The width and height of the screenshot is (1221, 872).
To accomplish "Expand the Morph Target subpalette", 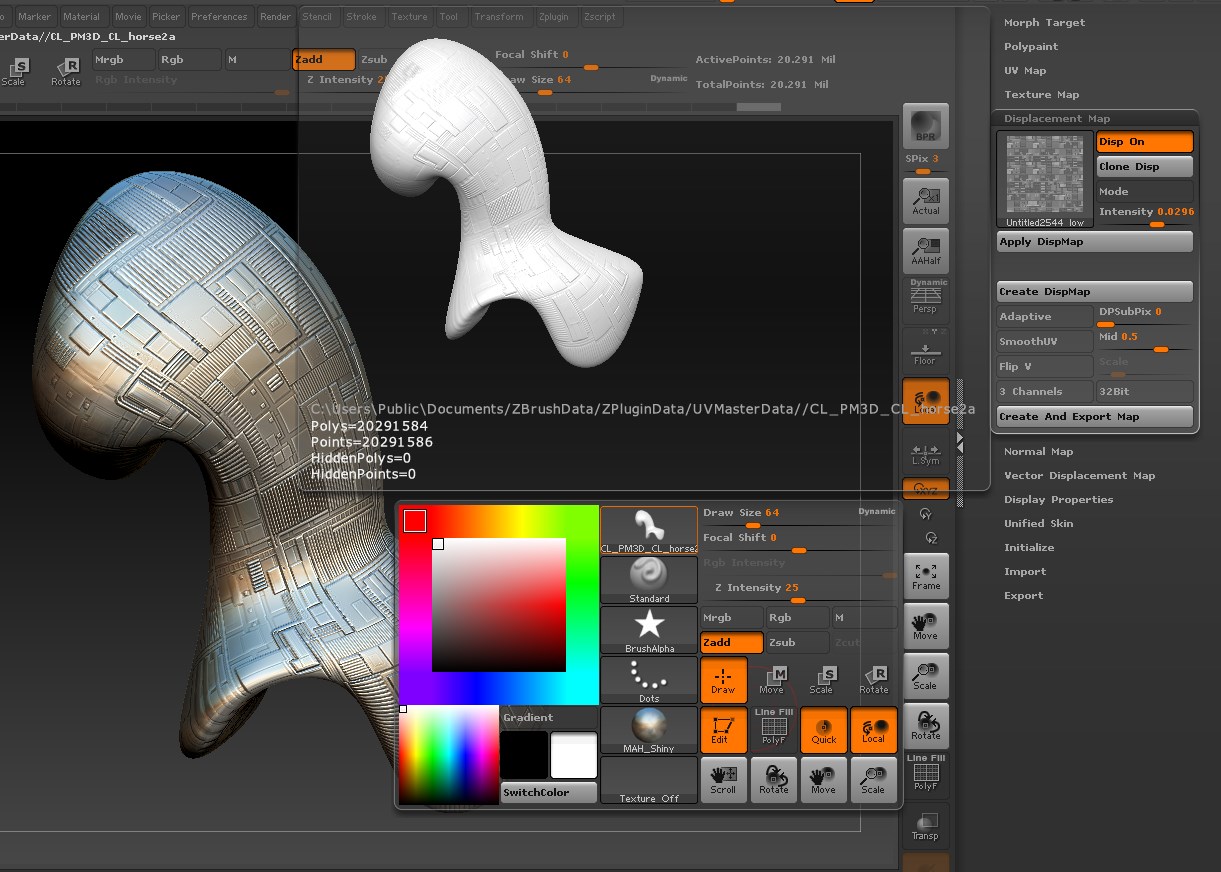I will click(1044, 22).
